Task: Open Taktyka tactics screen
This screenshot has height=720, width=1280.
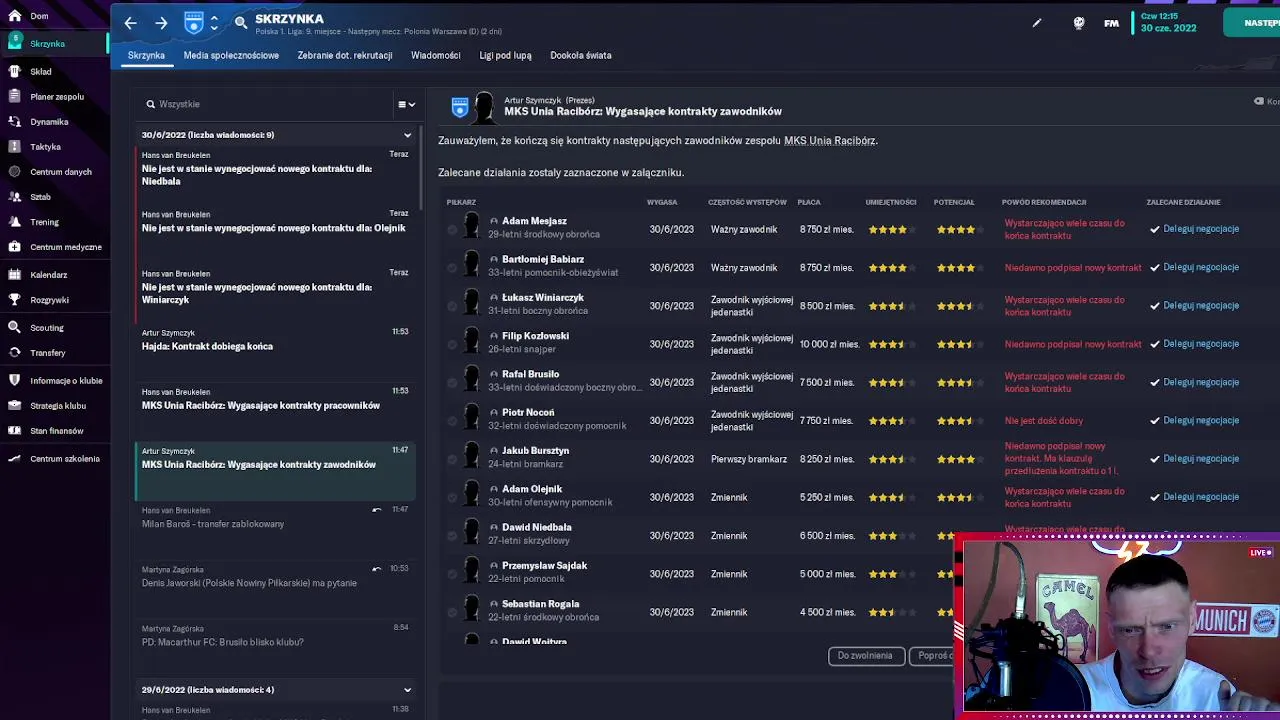Action: 45,147
